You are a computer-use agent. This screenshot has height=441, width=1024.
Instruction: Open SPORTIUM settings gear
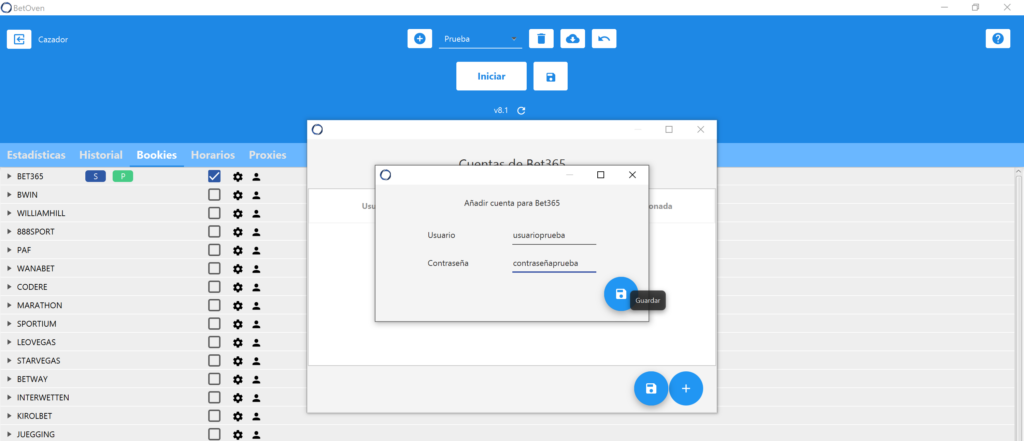[238, 323]
